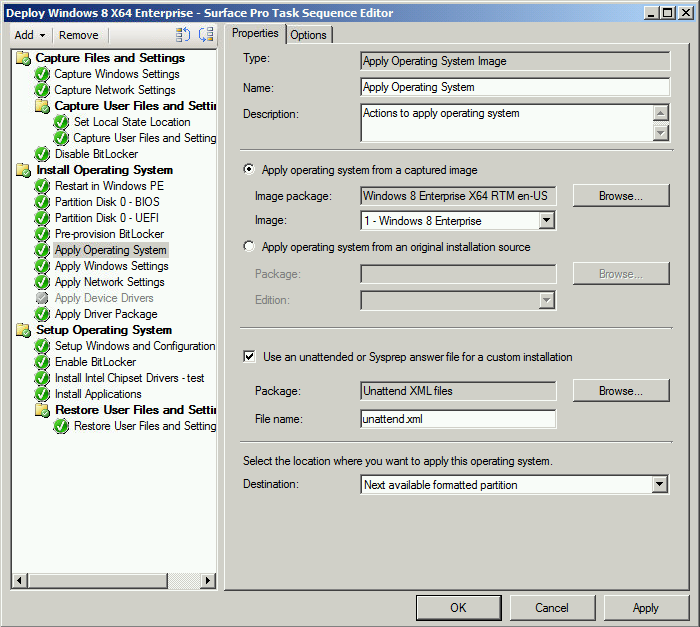Click the Apply button at bottom right

(x=646, y=608)
